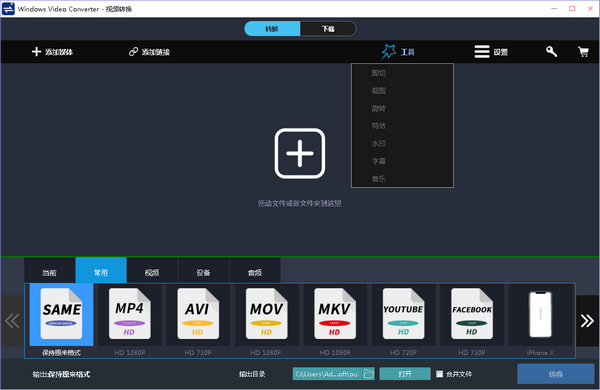The image size is (600, 390).
Task: Click the blue 转换 convert button
Action: coord(556,374)
